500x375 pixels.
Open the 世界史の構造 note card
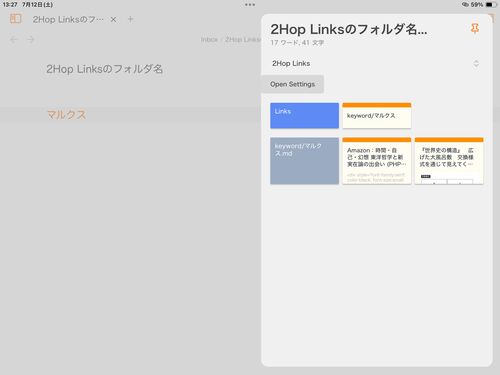coord(449,161)
